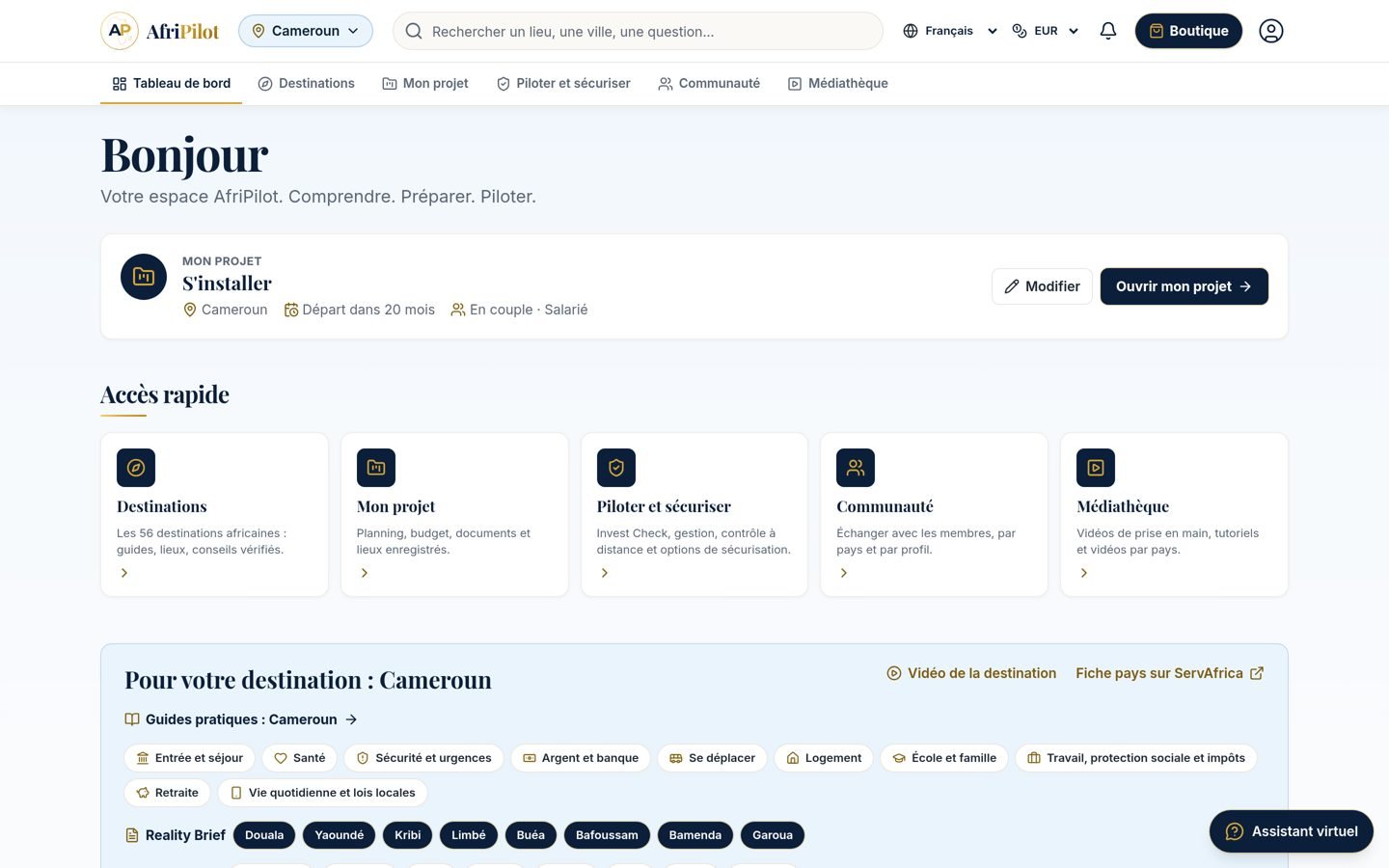
Task: Click the S'installer project folder icon
Action: point(144,277)
